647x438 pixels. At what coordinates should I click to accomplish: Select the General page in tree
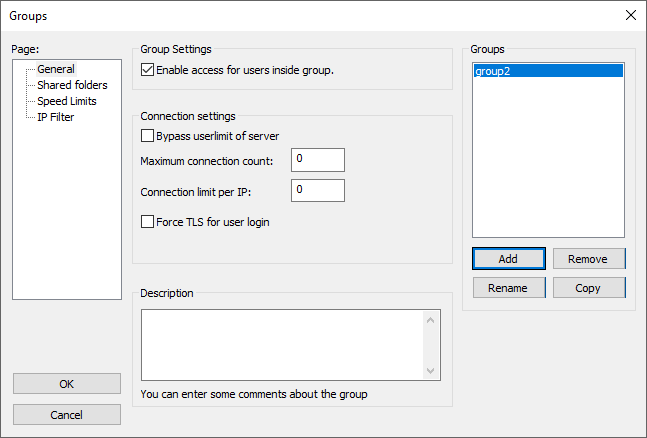point(56,69)
